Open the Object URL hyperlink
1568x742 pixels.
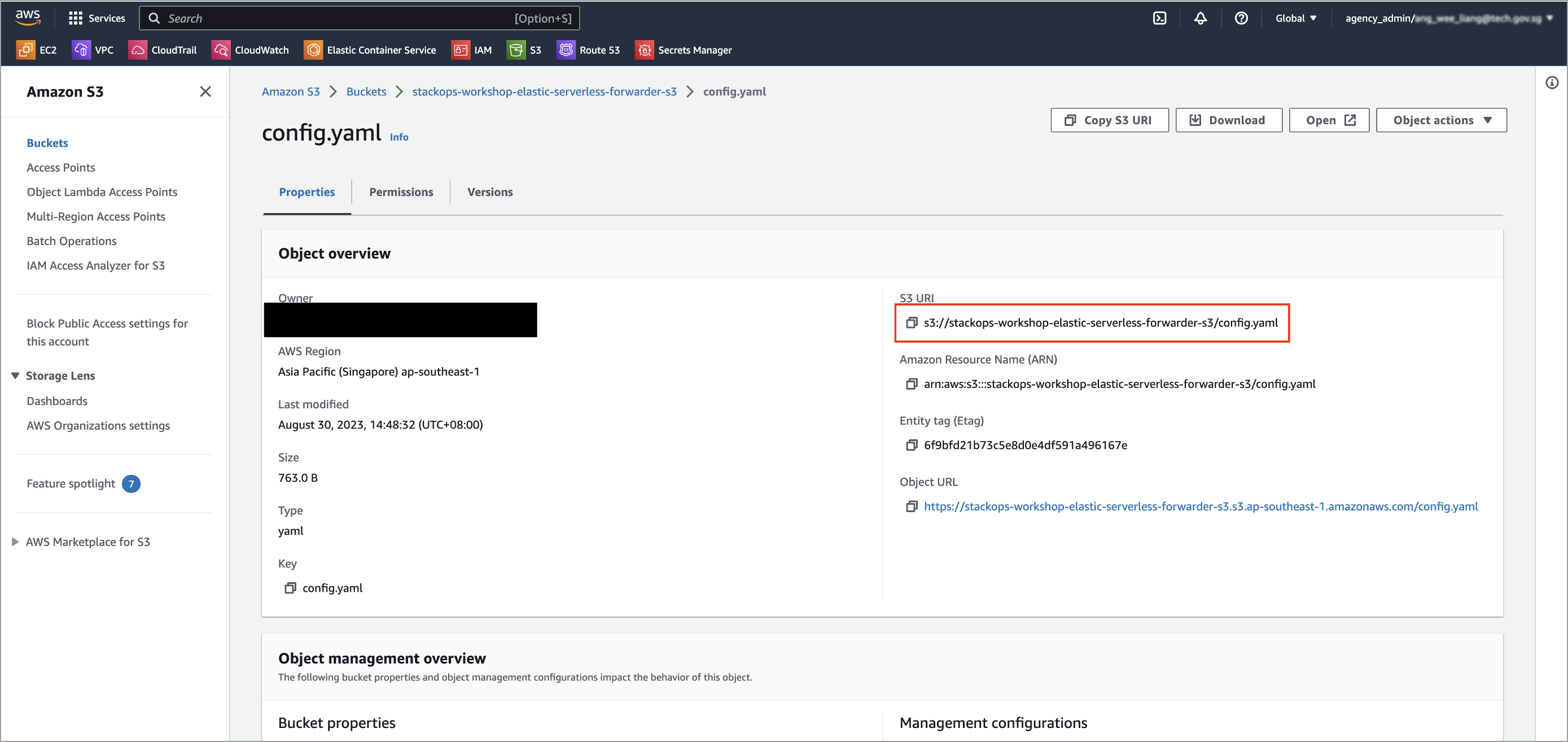[x=1201, y=506]
